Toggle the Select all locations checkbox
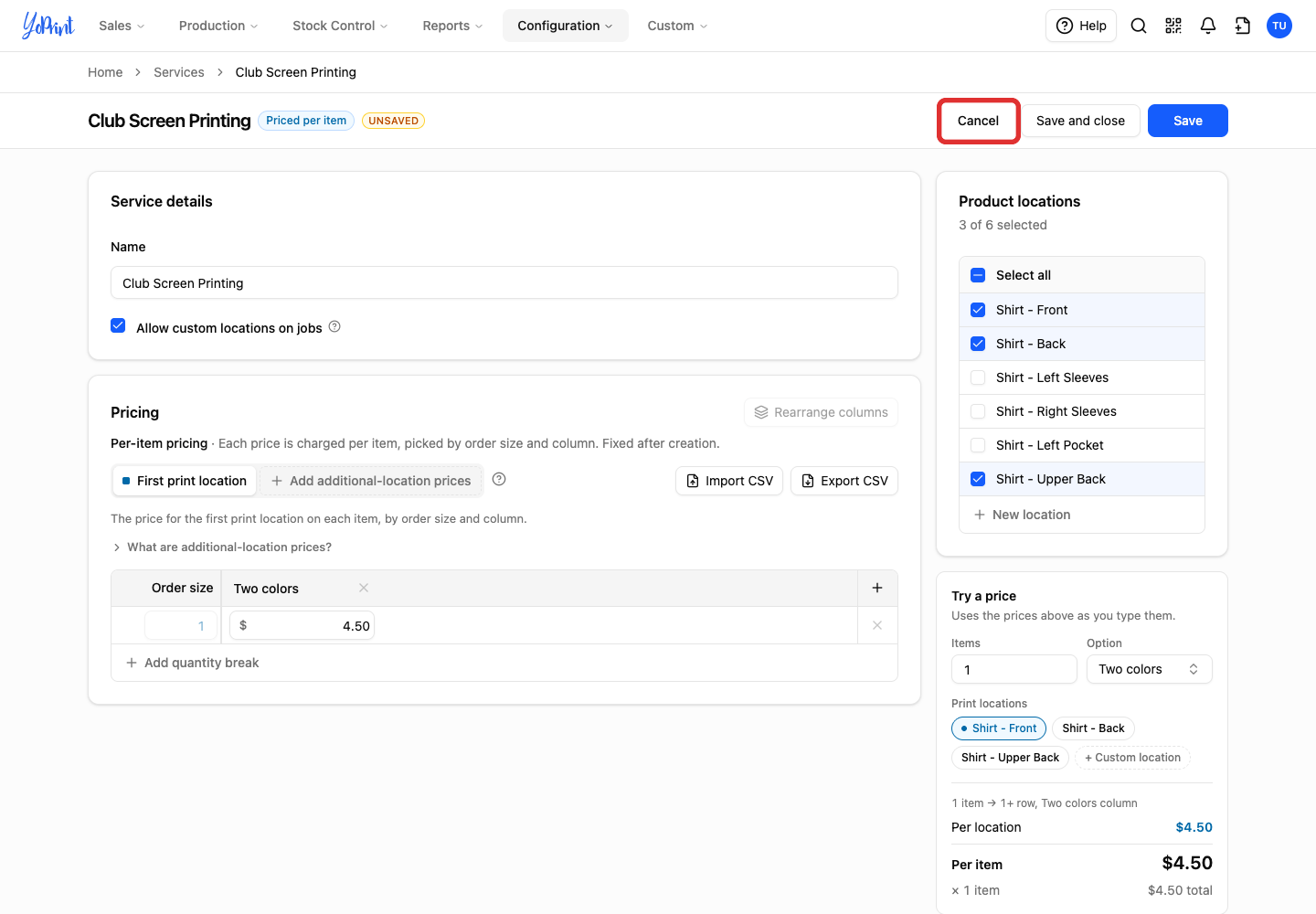1316x914 pixels. [x=978, y=275]
